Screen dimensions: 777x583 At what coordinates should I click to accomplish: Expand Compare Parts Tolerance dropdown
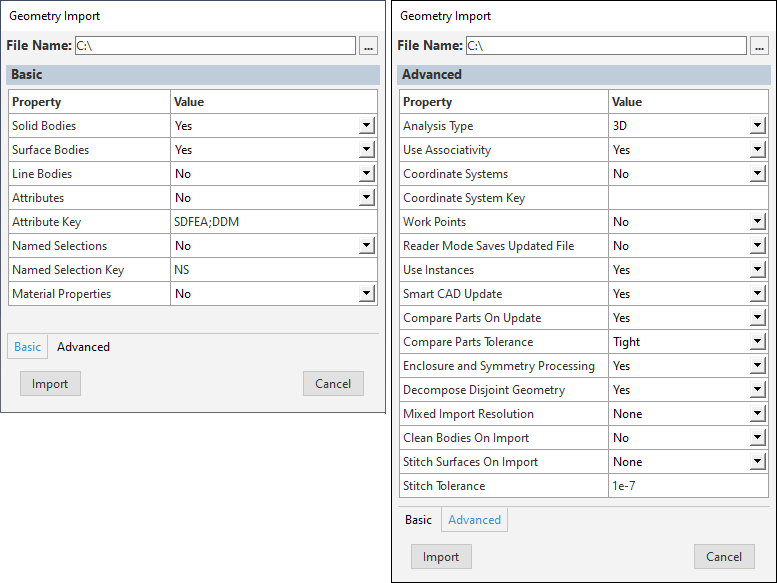(757, 342)
